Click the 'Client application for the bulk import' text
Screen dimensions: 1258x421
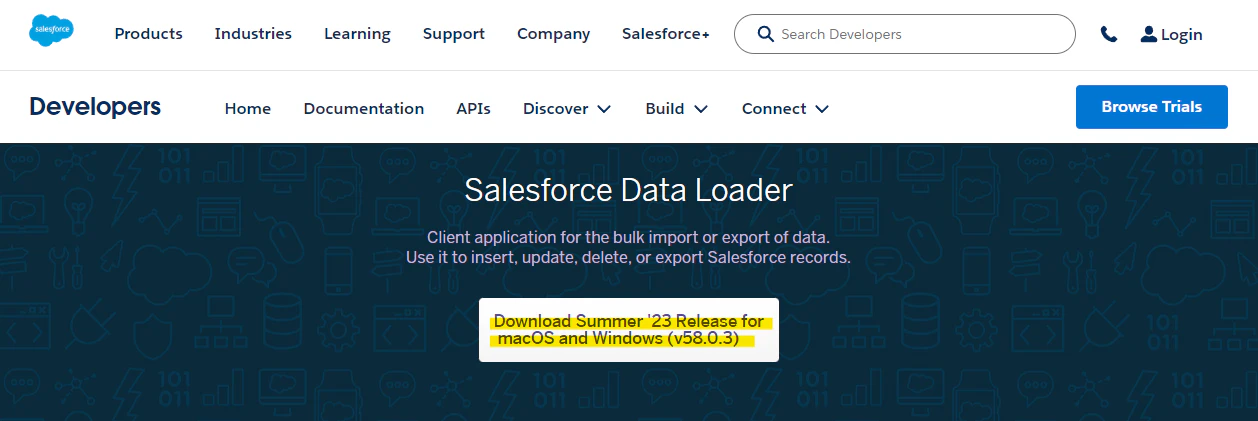pyautogui.click(x=628, y=238)
